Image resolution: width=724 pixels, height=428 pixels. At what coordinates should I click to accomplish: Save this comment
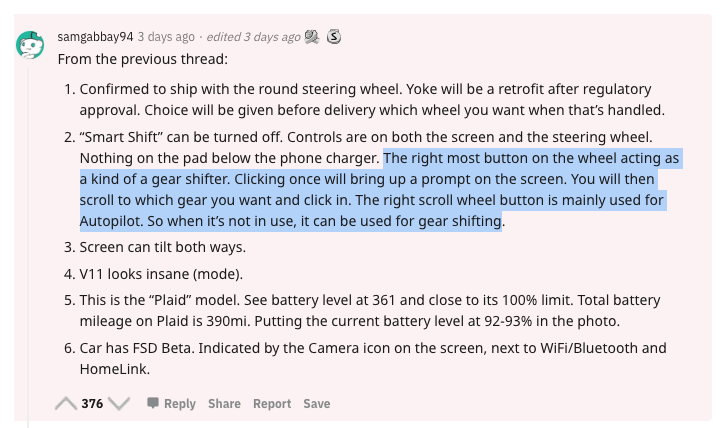(x=317, y=404)
